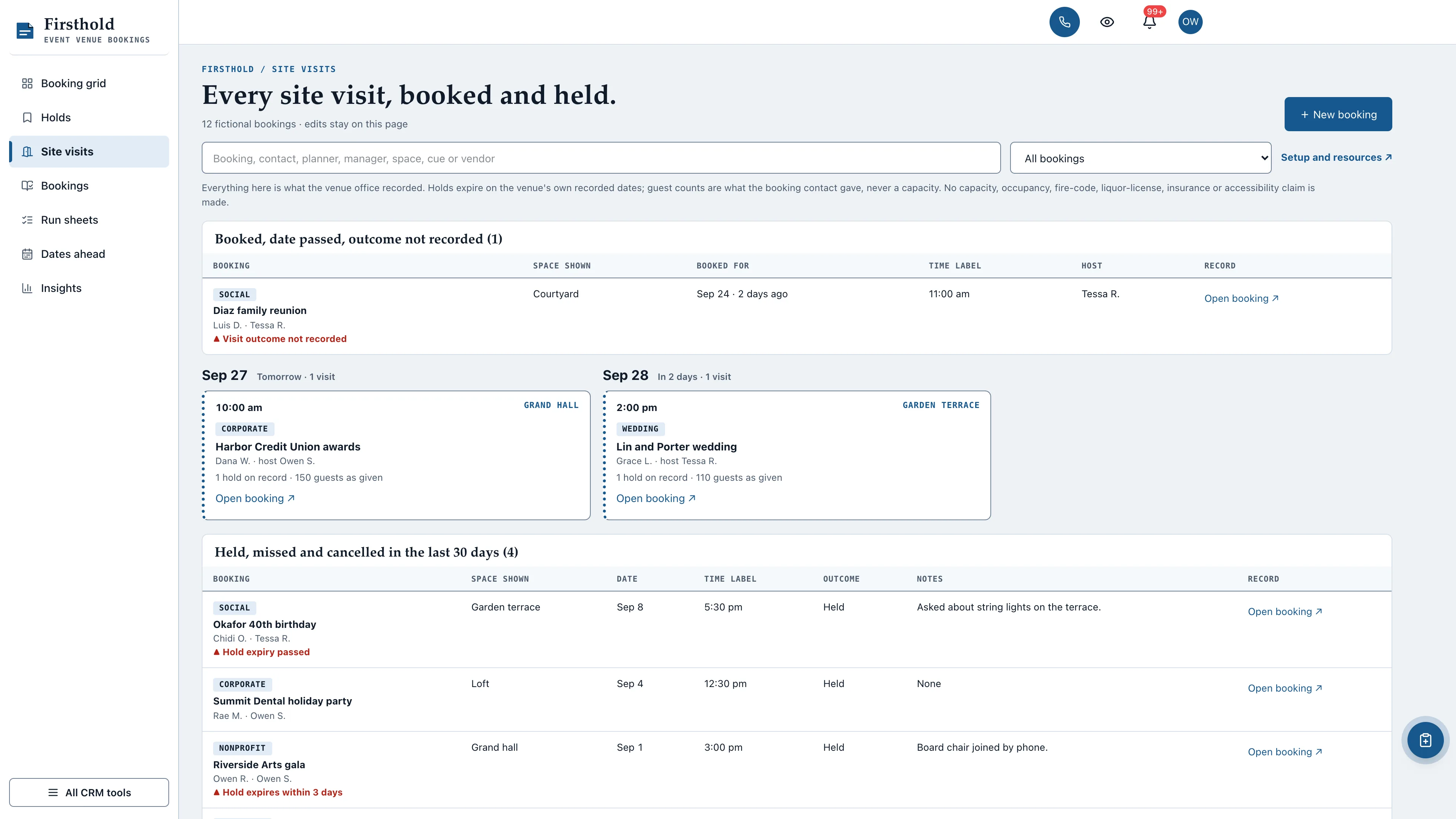The image size is (1456, 819).
Task: Click the New booking button
Action: click(x=1338, y=114)
